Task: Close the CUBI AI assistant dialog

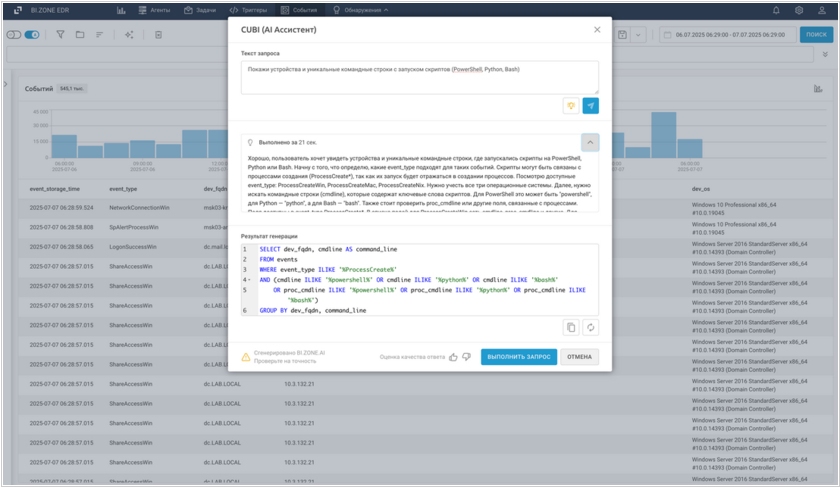Action: click(597, 30)
